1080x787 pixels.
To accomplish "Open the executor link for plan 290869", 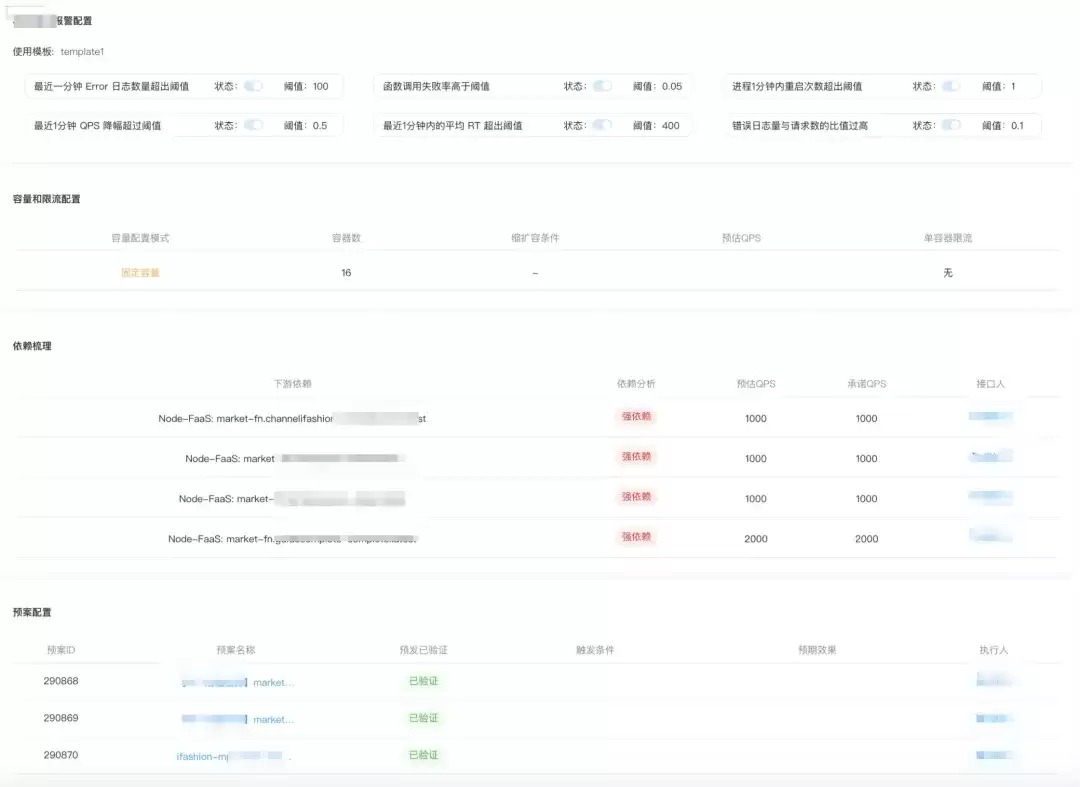I will (x=994, y=718).
